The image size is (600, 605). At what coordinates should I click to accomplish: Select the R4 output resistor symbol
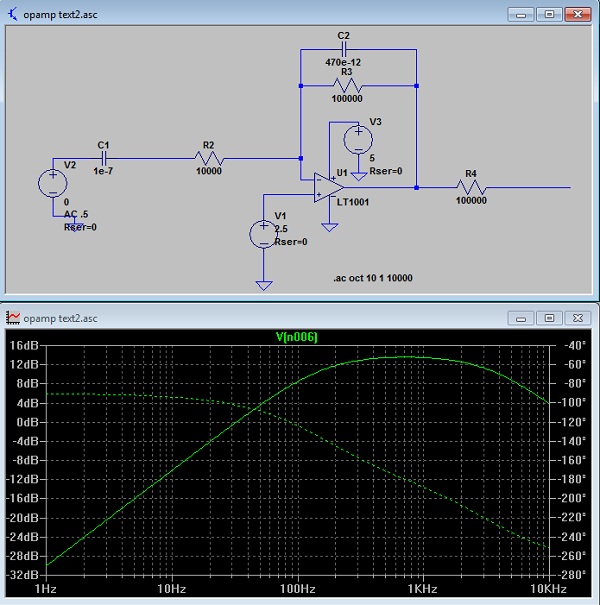click(x=471, y=187)
